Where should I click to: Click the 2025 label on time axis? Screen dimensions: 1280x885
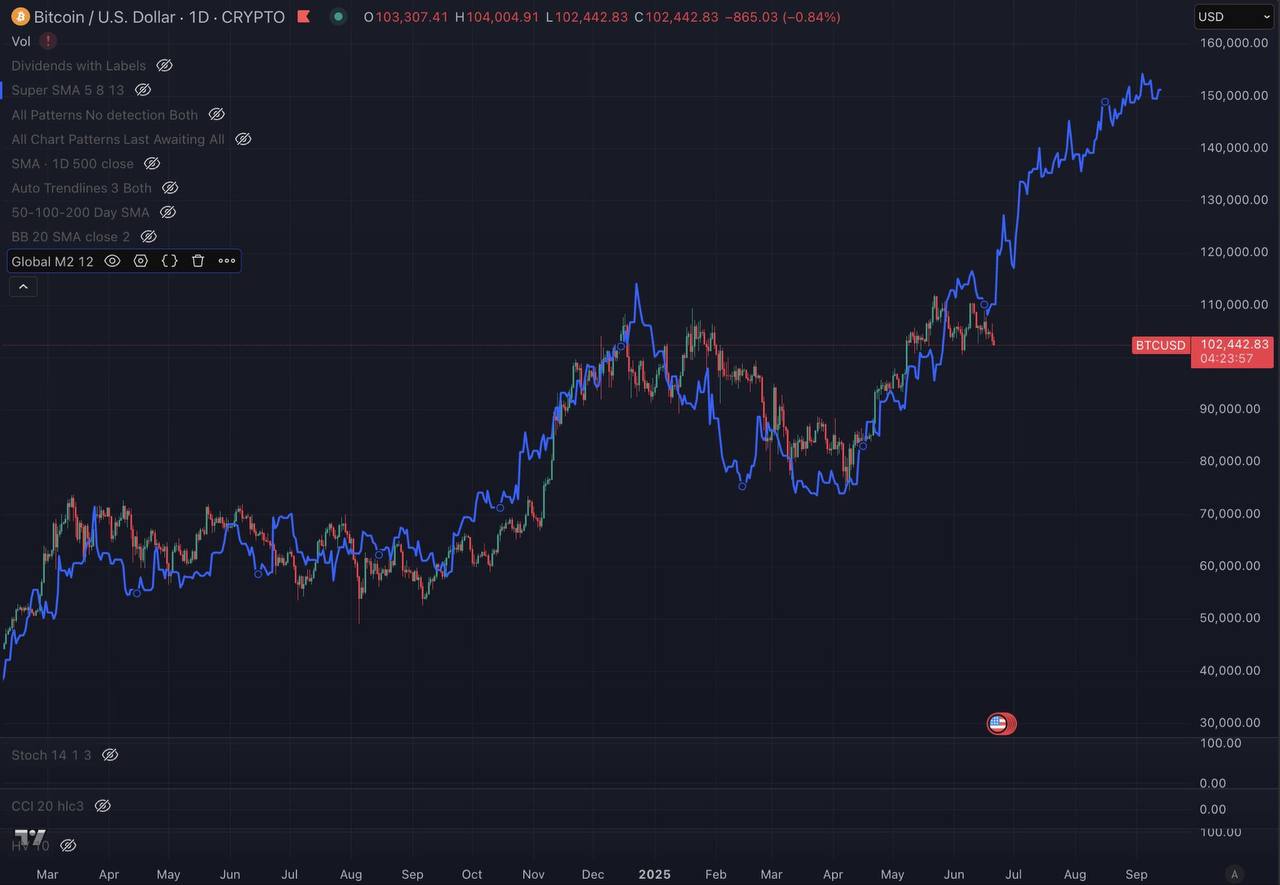(655, 874)
